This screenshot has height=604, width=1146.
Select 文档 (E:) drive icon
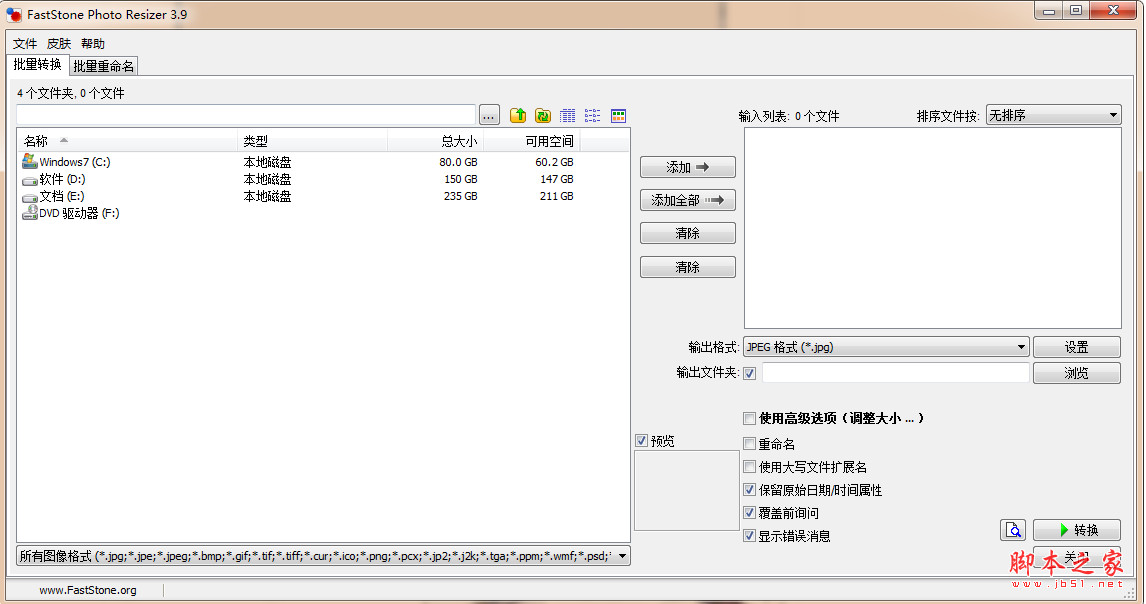[x=29, y=197]
